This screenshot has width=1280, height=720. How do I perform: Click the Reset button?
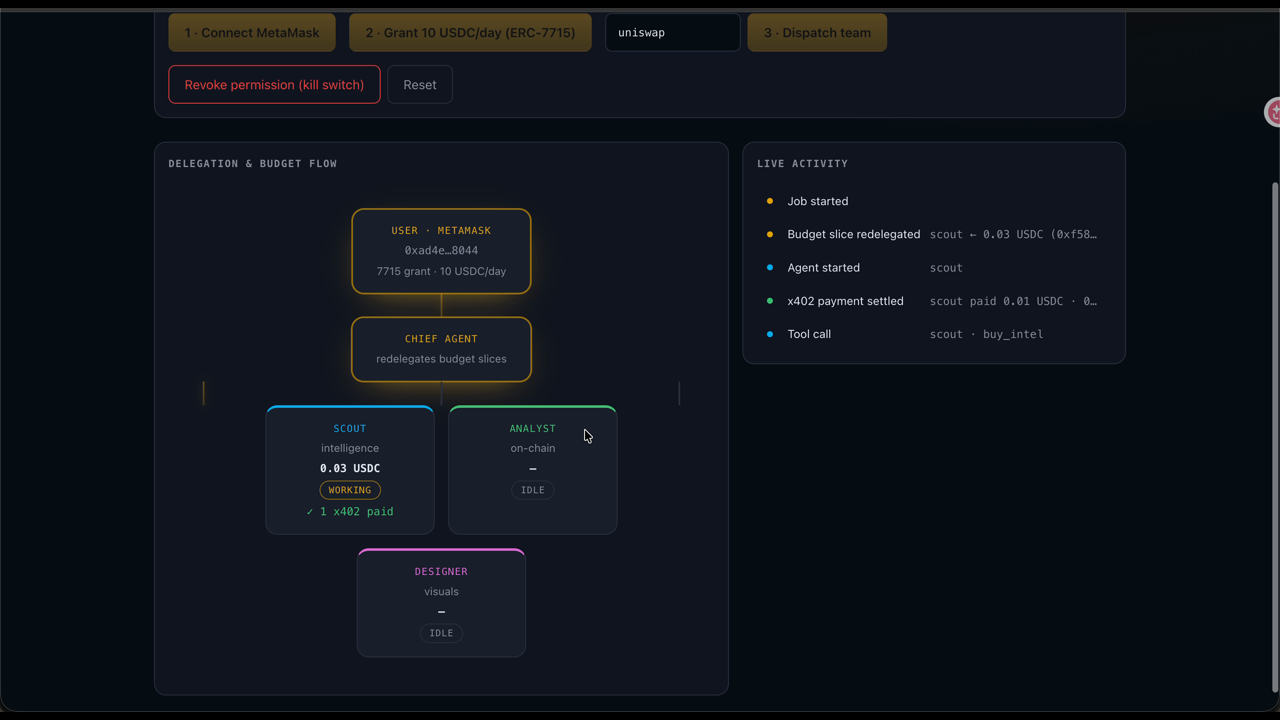coord(420,85)
